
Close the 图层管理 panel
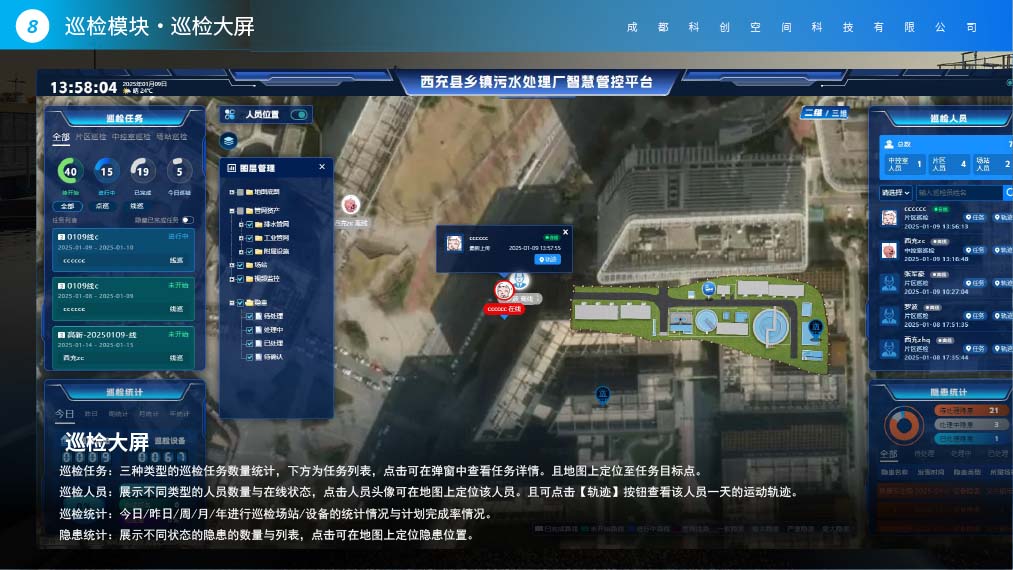[x=322, y=167]
